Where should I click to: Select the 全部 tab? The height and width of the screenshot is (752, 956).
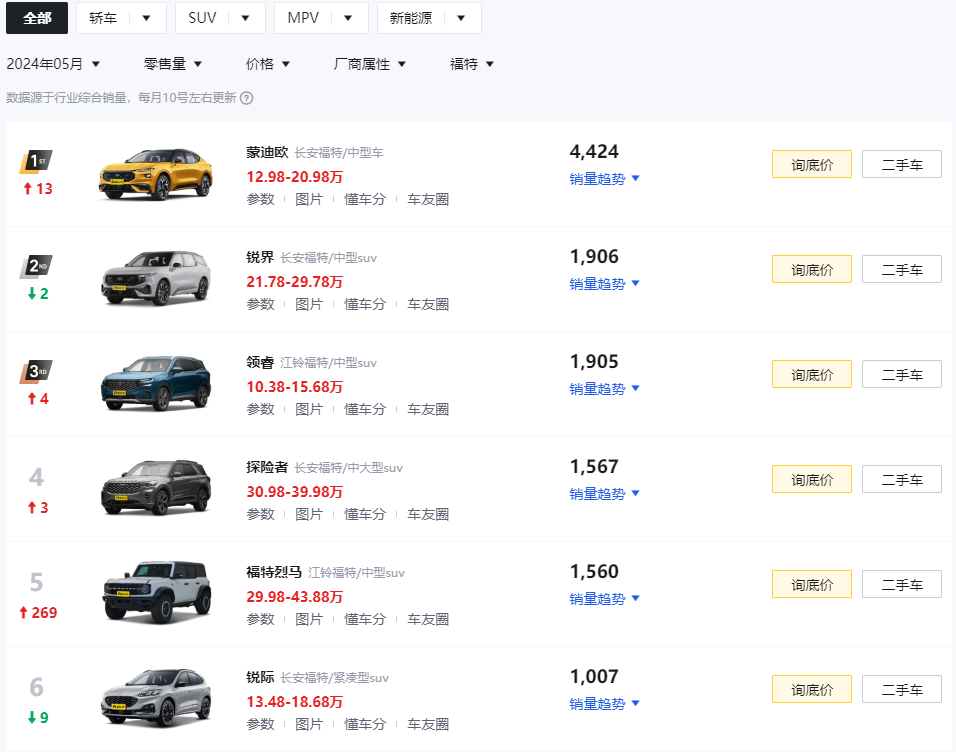37,18
